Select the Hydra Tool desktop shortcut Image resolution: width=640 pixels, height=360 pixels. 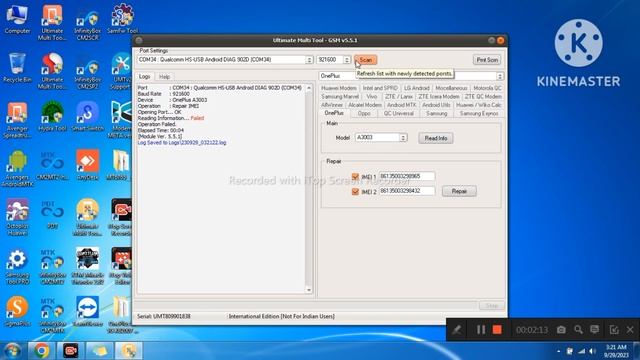coord(52,116)
